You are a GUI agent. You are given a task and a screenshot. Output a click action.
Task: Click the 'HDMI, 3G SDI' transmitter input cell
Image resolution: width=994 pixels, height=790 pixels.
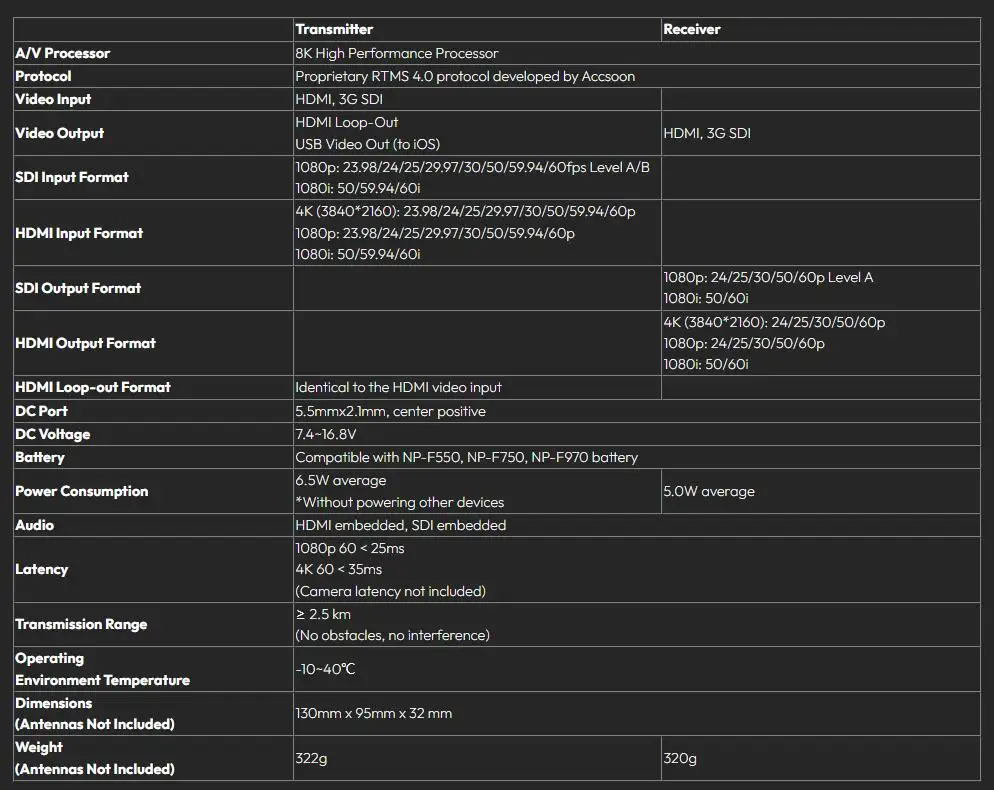339,99
